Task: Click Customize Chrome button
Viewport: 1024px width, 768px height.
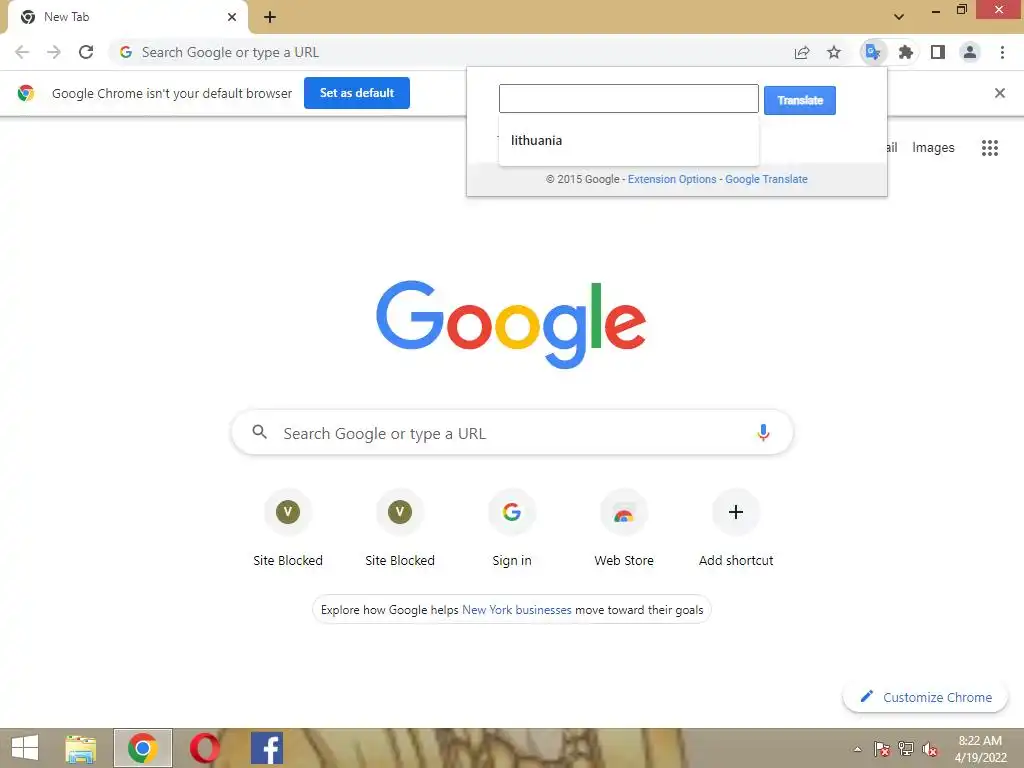Action: click(925, 697)
